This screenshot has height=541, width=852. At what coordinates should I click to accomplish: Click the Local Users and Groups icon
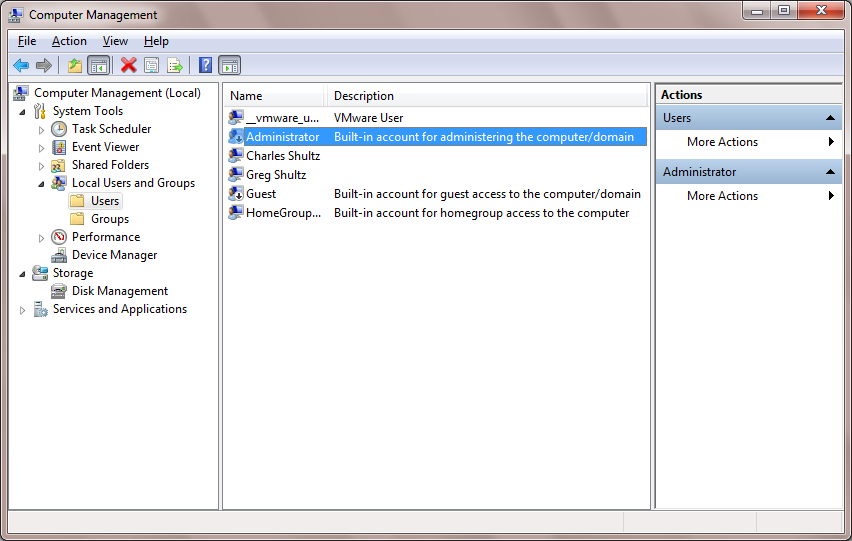click(x=59, y=183)
